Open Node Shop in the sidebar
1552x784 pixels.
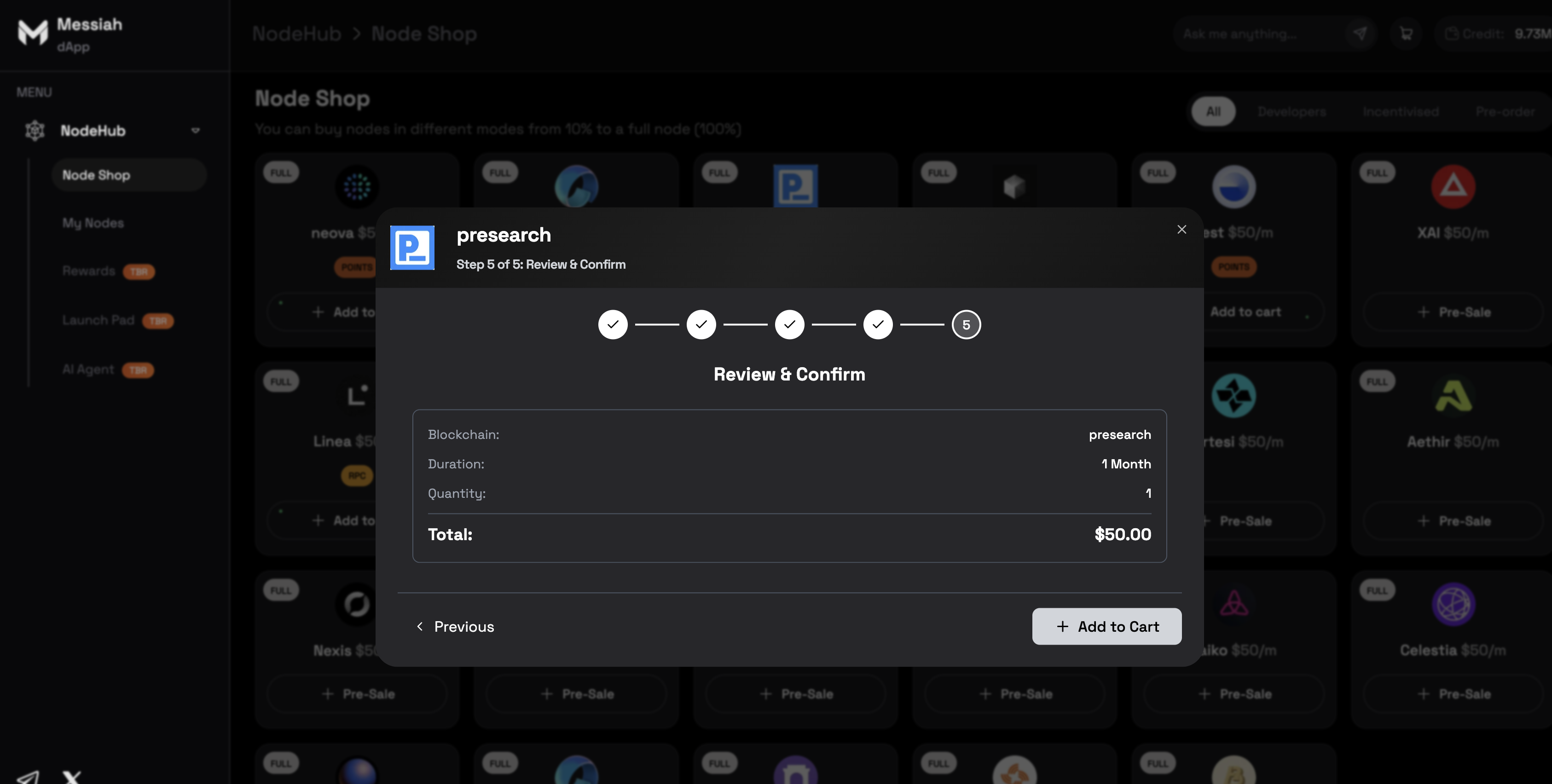(129, 175)
